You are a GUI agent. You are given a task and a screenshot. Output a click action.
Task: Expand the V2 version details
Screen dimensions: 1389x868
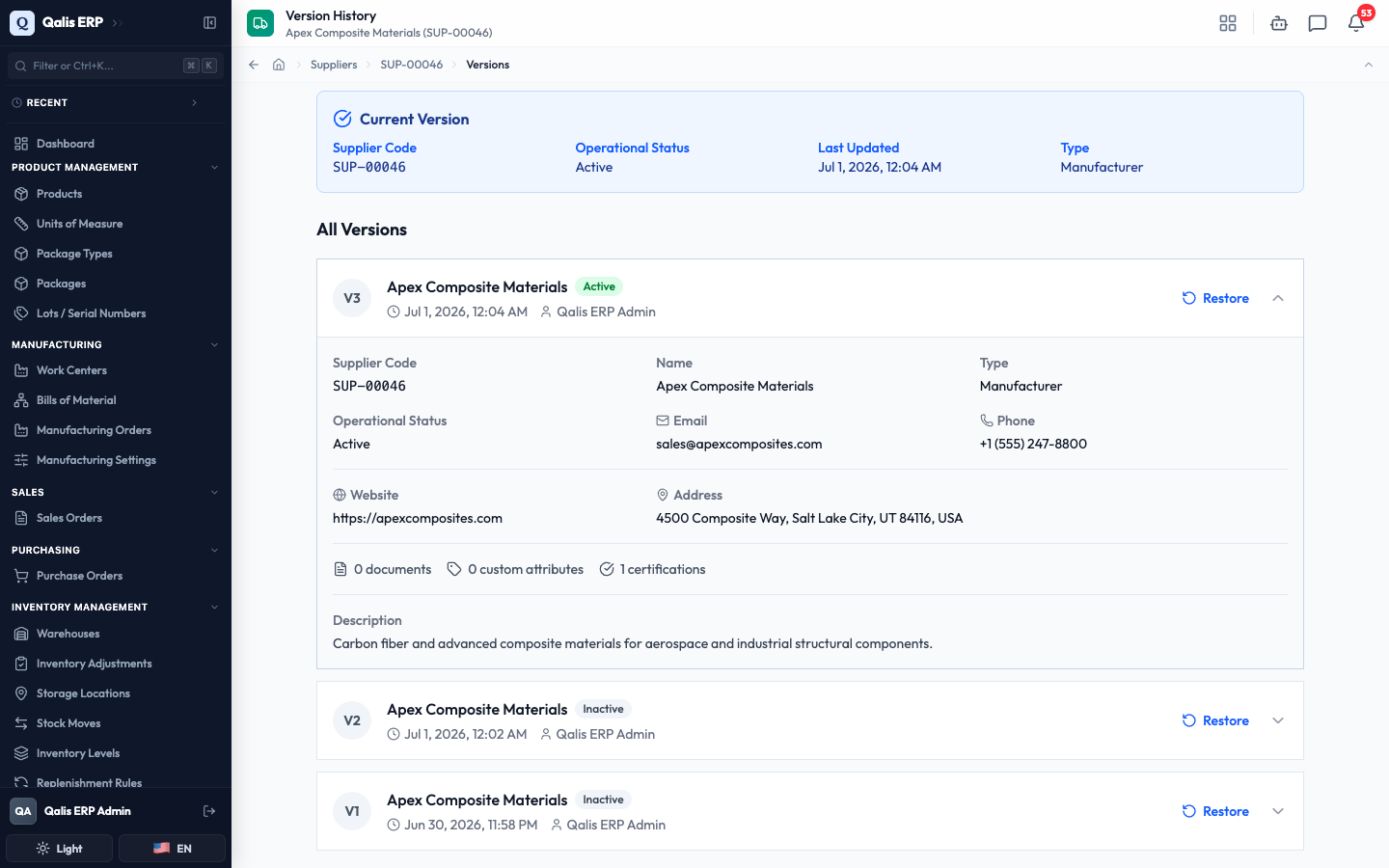pos(1278,720)
